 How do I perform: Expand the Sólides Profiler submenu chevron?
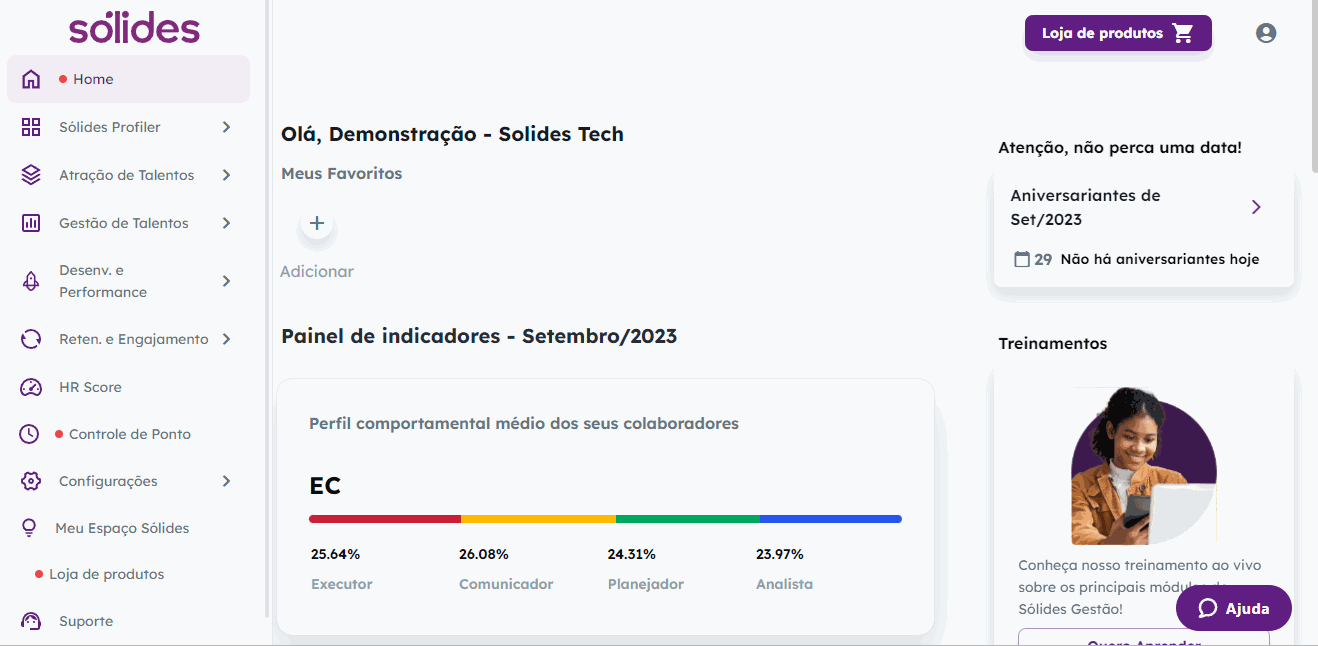coord(227,127)
